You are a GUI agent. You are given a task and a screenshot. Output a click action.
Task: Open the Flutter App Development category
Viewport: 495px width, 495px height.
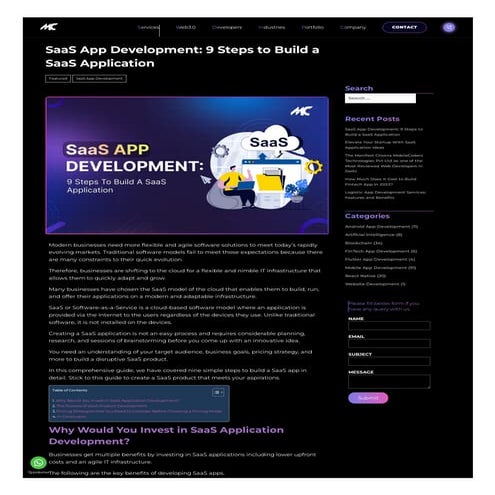point(380,259)
